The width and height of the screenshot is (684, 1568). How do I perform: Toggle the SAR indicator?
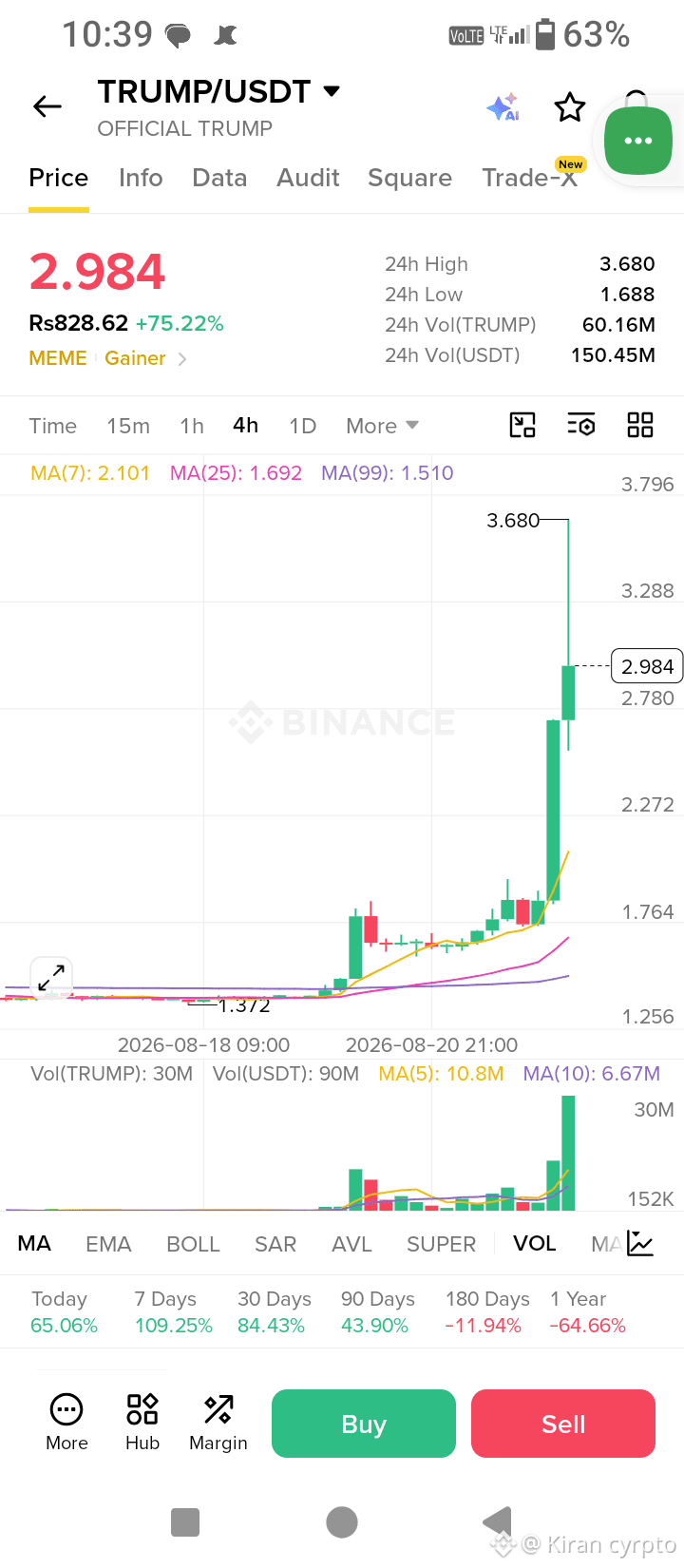tap(275, 1244)
